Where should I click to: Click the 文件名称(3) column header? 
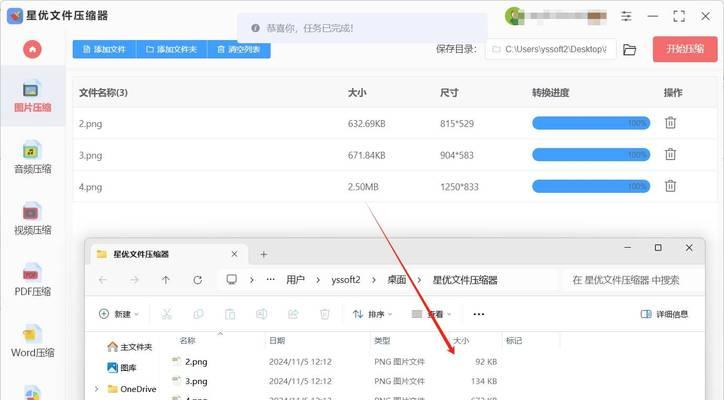(x=103, y=92)
